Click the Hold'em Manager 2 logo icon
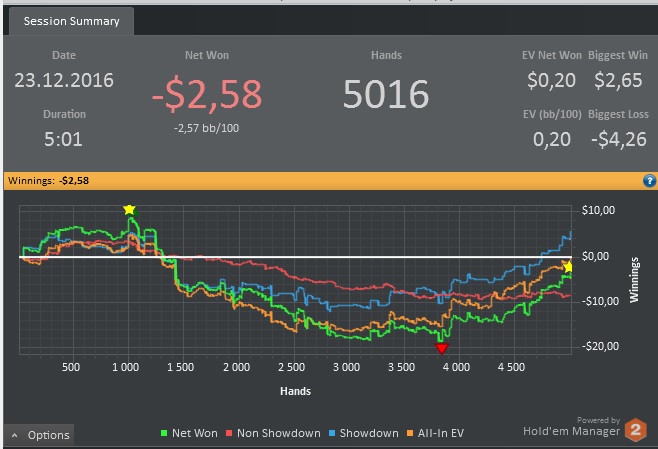Image resolution: width=658 pixels, height=449 pixels. pyautogui.click(x=636, y=430)
